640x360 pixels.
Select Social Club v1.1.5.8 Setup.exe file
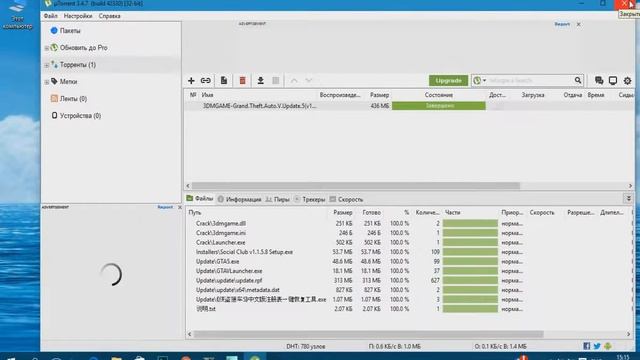[244, 252]
